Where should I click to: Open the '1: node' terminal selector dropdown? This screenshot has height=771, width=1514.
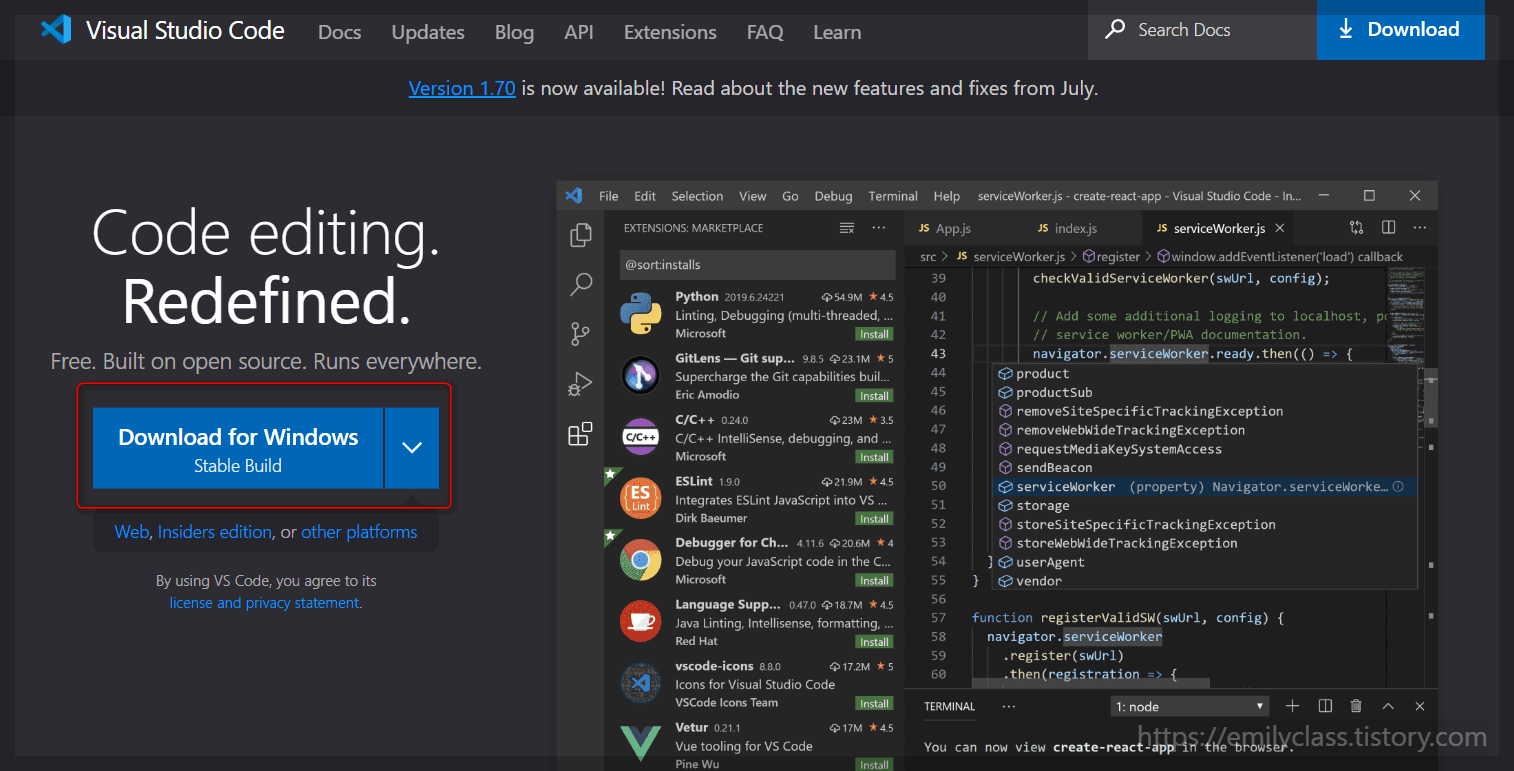[x=1190, y=707]
